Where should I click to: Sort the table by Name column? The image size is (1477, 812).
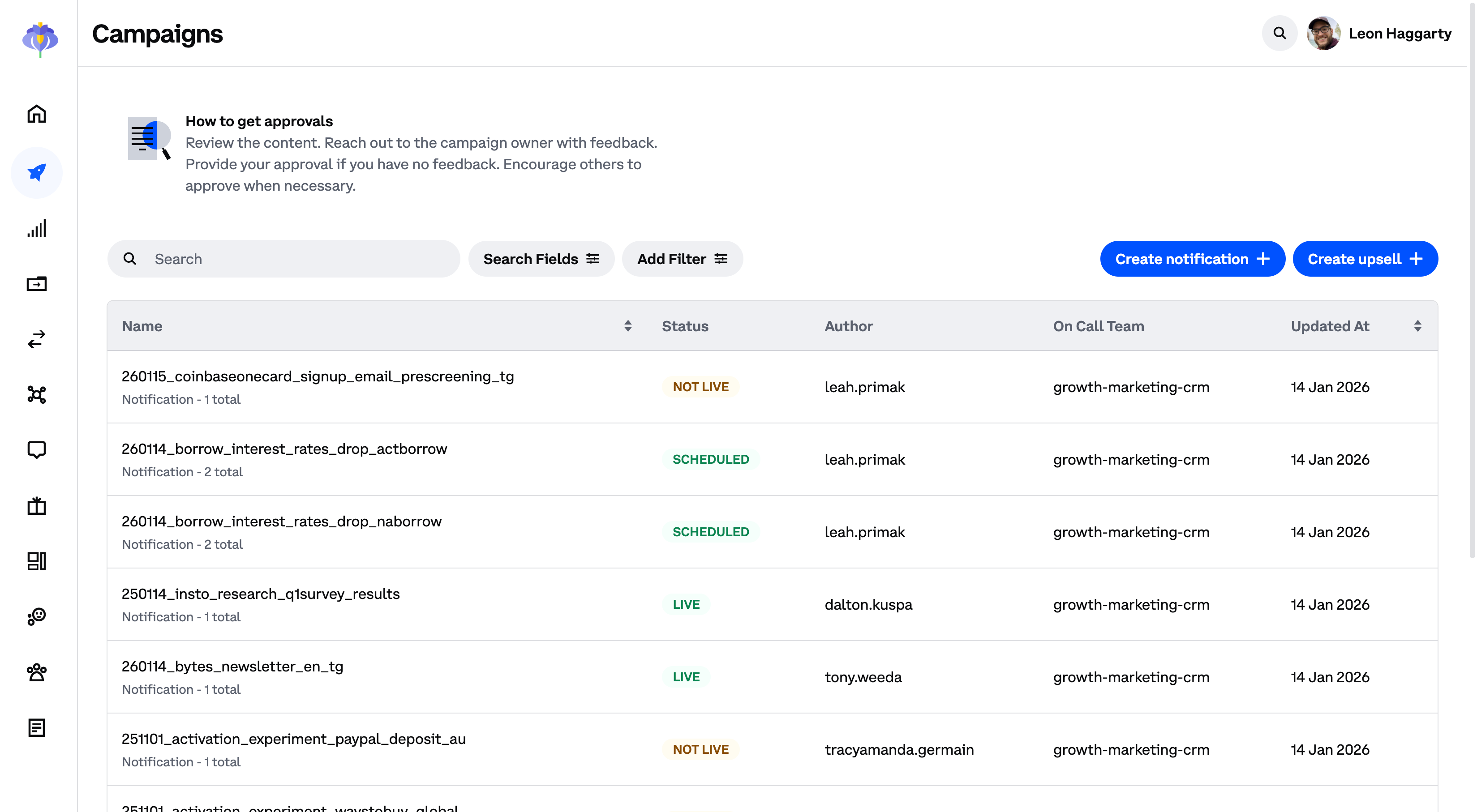tap(628, 326)
